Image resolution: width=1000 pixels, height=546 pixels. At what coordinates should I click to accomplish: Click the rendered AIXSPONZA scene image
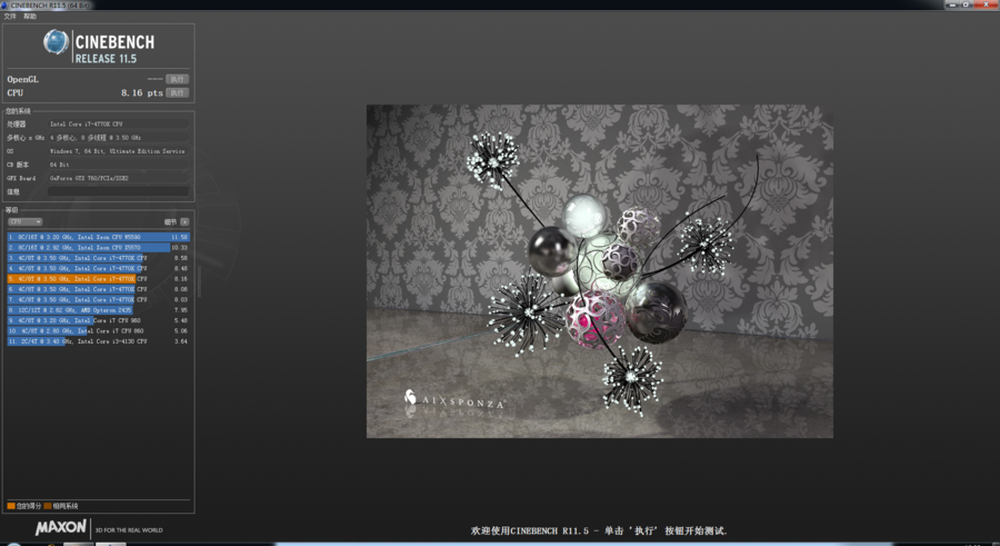tap(599, 271)
